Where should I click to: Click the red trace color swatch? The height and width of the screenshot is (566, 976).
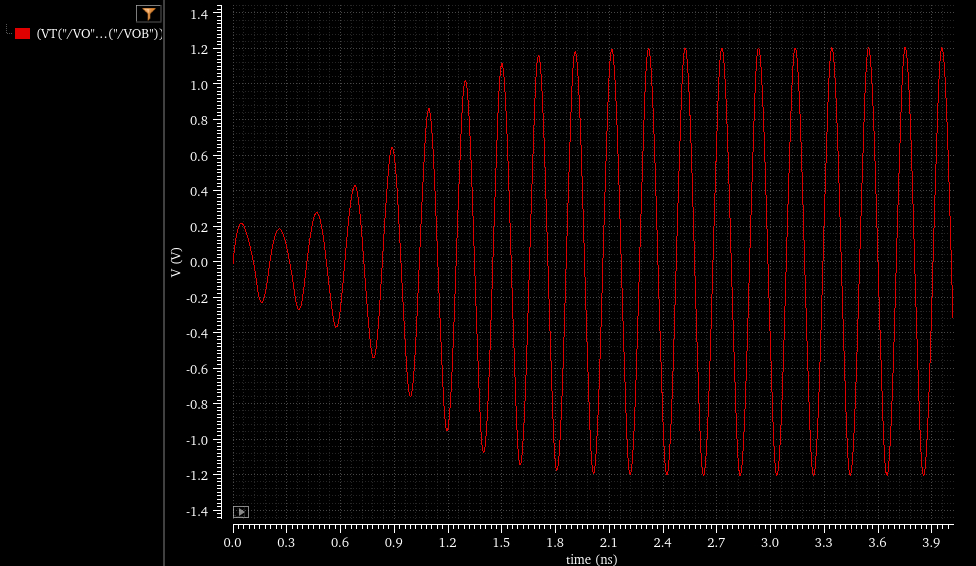click(x=22, y=33)
